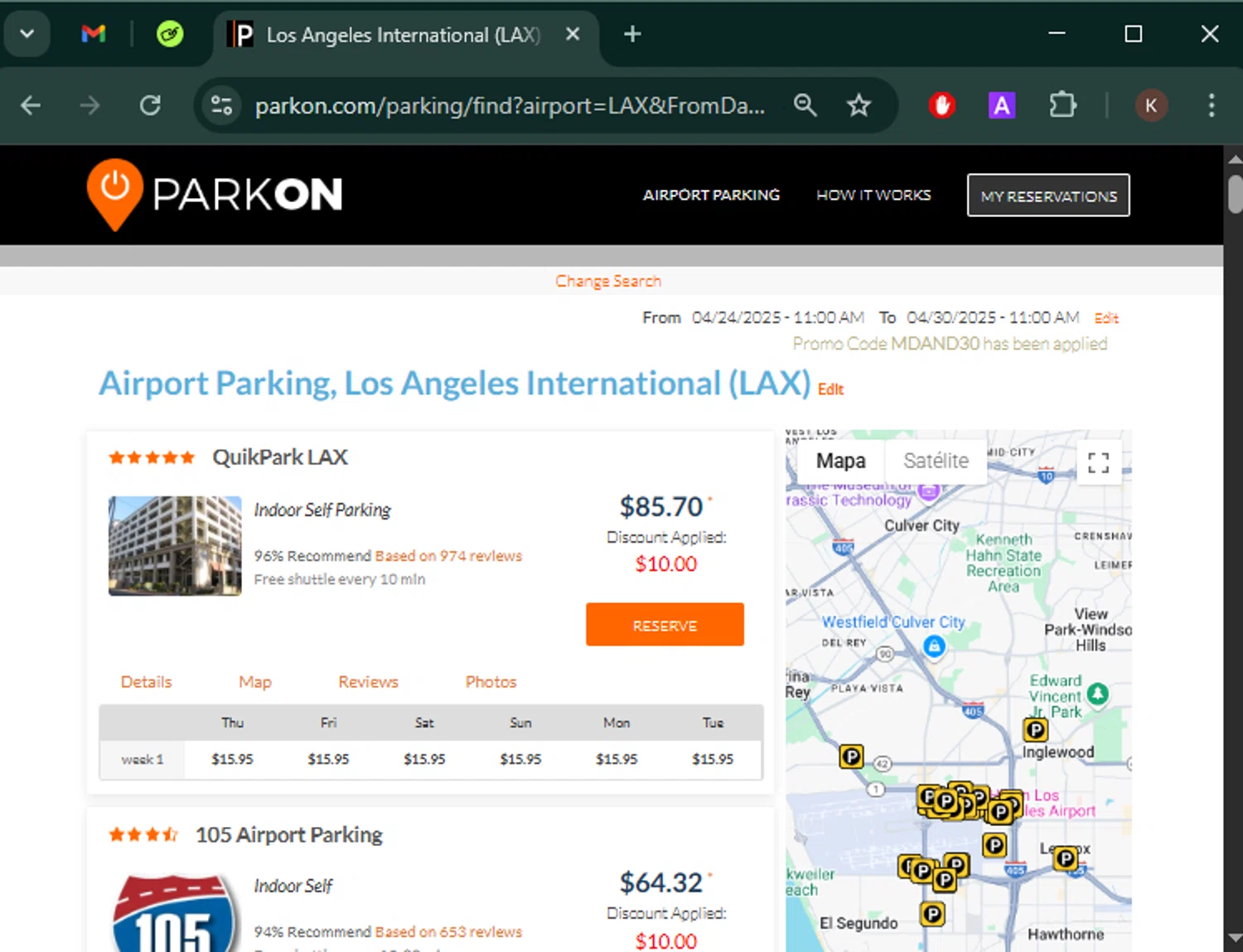Click the parkon.com URL address field

(510, 105)
